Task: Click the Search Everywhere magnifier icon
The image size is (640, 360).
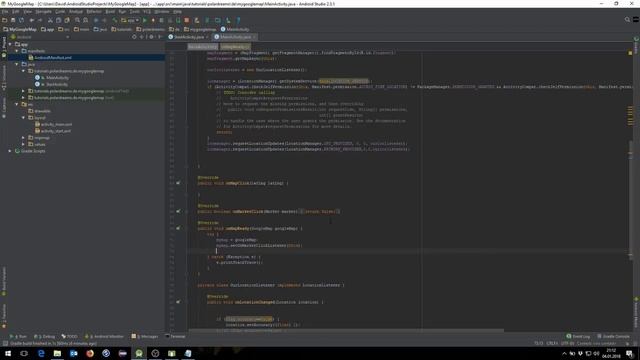Action: (x=627, y=20)
